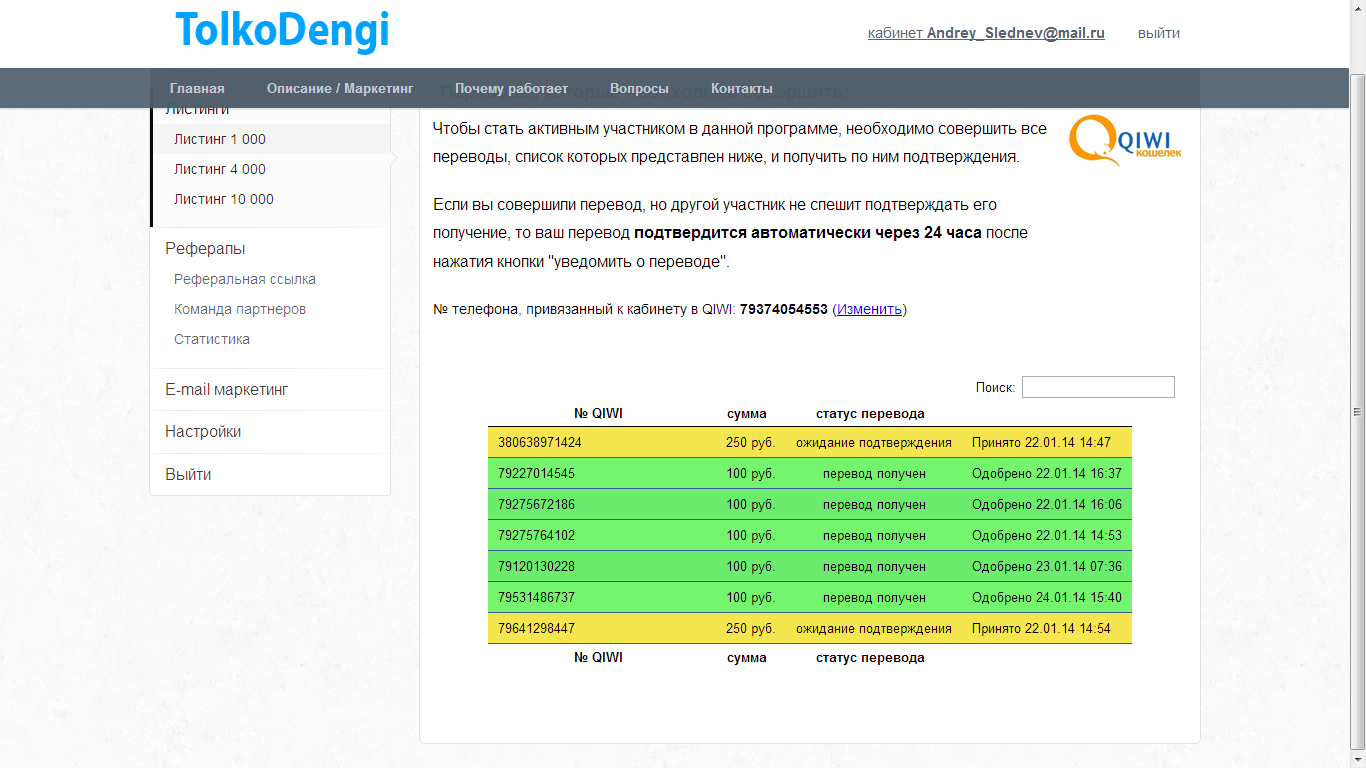Sort table by top сумма header
Image resolution: width=1366 pixels, height=768 pixels.
click(x=747, y=413)
